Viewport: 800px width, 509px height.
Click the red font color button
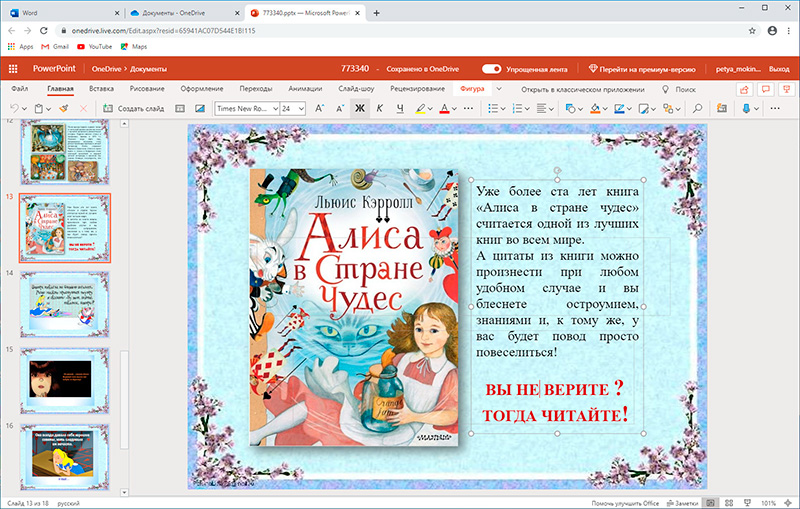[x=444, y=108]
